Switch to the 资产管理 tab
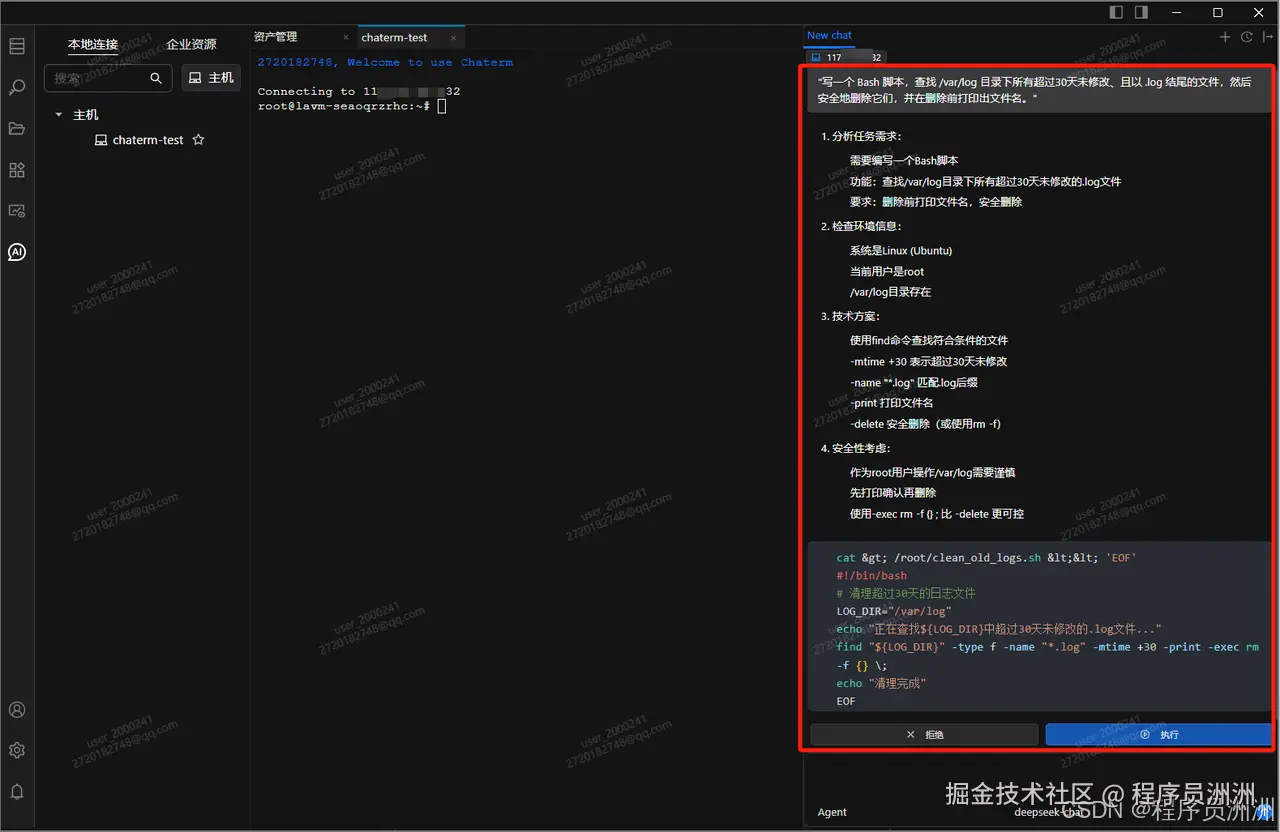 point(277,35)
